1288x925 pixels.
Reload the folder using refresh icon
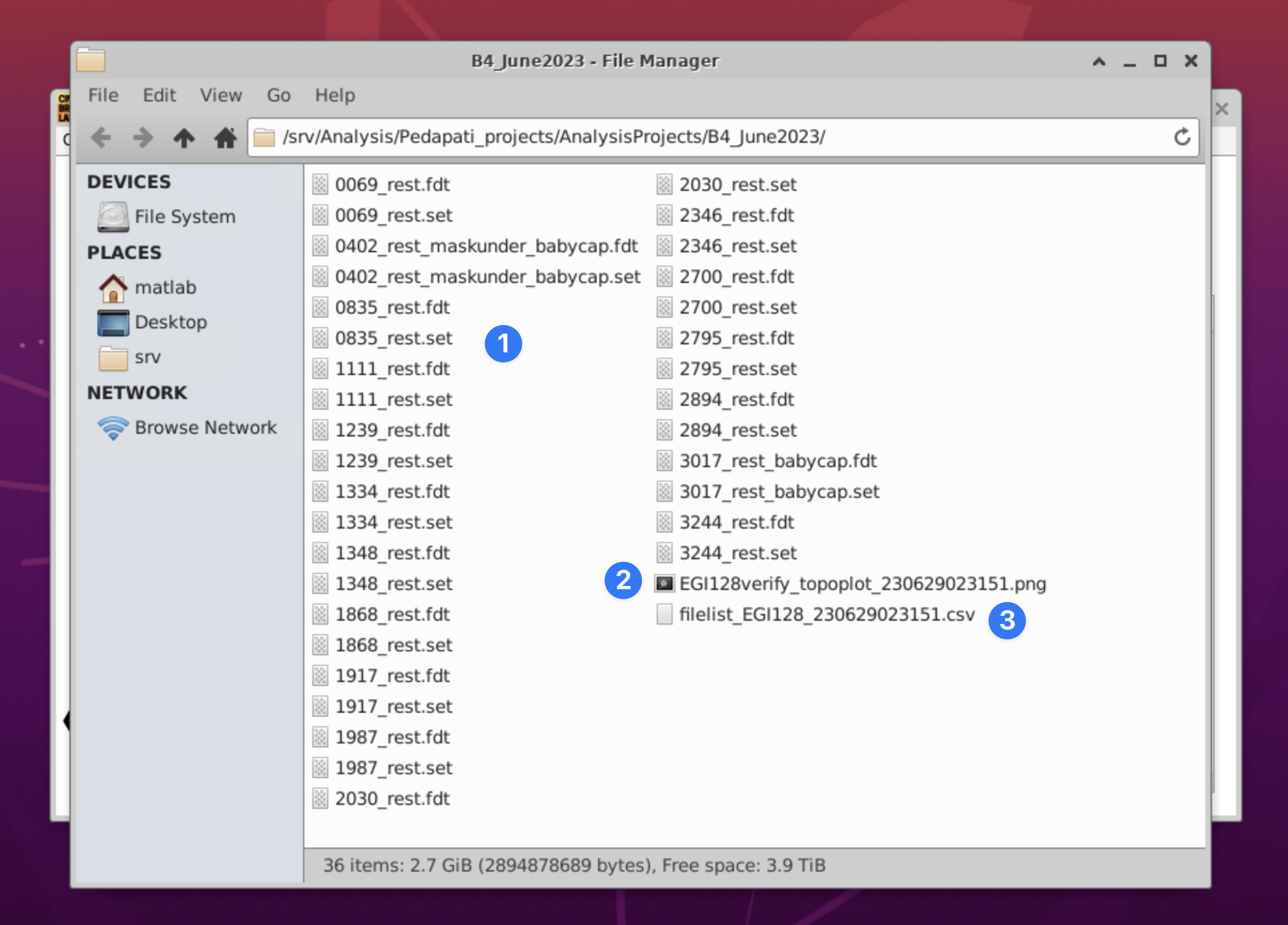[1182, 137]
